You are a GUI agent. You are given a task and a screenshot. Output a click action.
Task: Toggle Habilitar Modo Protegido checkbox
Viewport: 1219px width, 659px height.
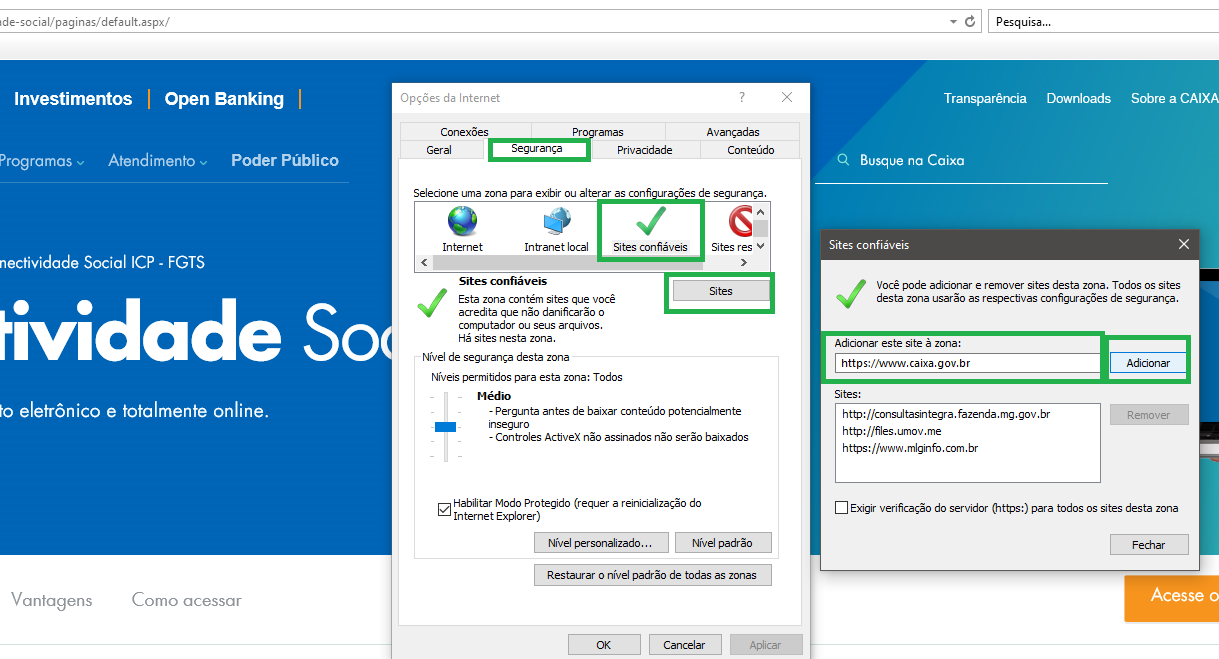click(x=444, y=509)
